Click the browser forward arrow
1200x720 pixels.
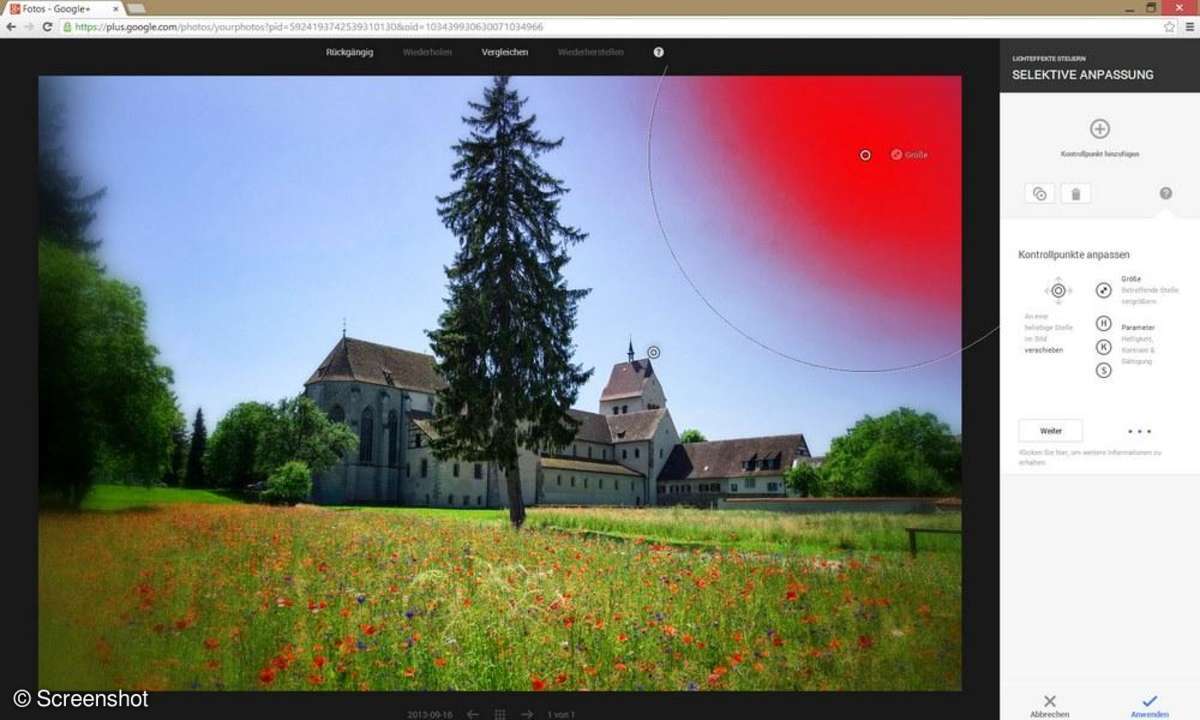pyautogui.click(x=29, y=27)
